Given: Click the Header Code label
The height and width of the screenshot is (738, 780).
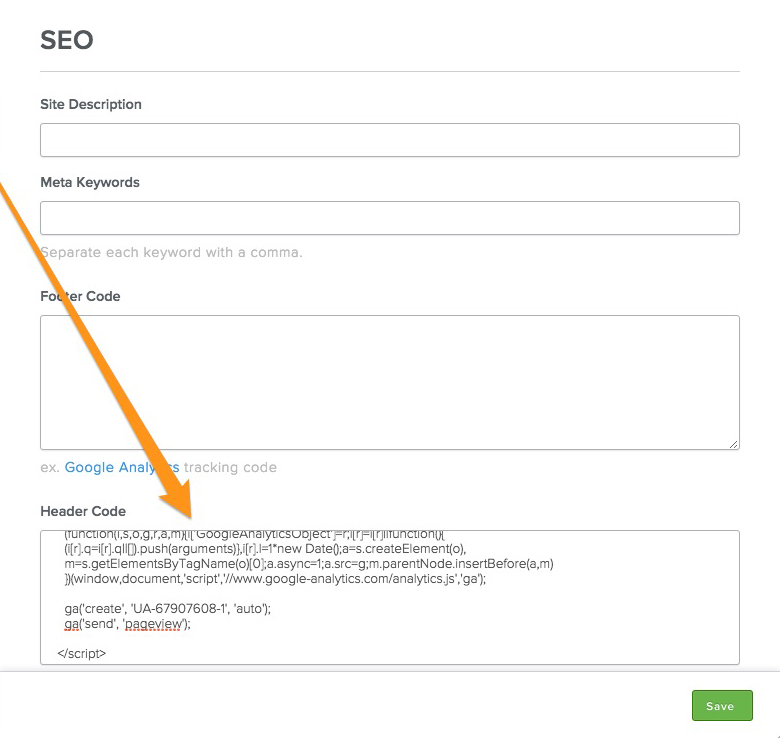Looking at the screenshot, I should (83, 511).
